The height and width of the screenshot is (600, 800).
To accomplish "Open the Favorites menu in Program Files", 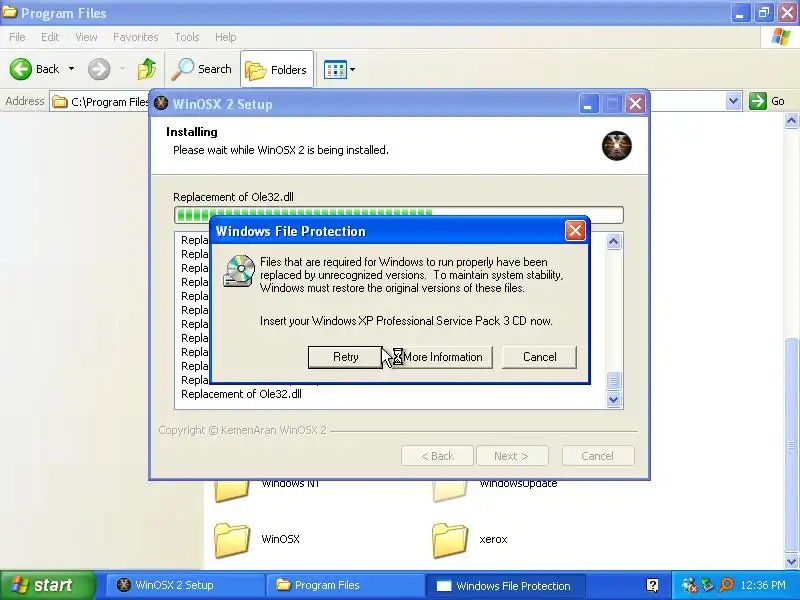I will (x=136, y=37).
